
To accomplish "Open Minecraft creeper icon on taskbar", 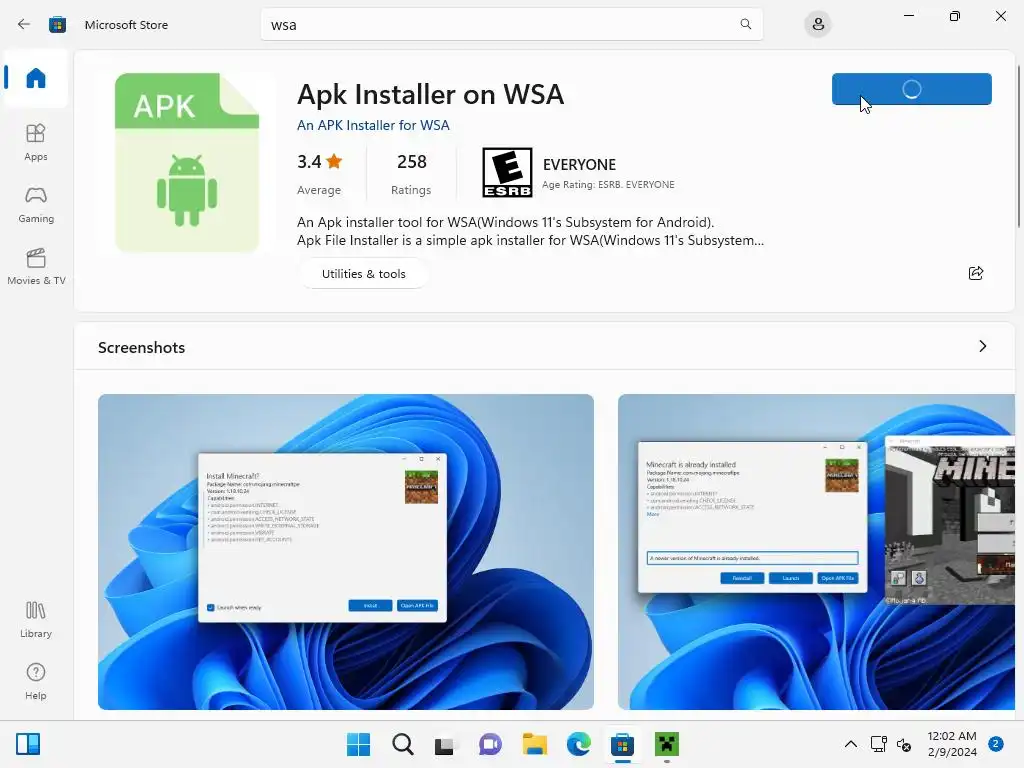I will pyautogui.click(x=667, y=744).
